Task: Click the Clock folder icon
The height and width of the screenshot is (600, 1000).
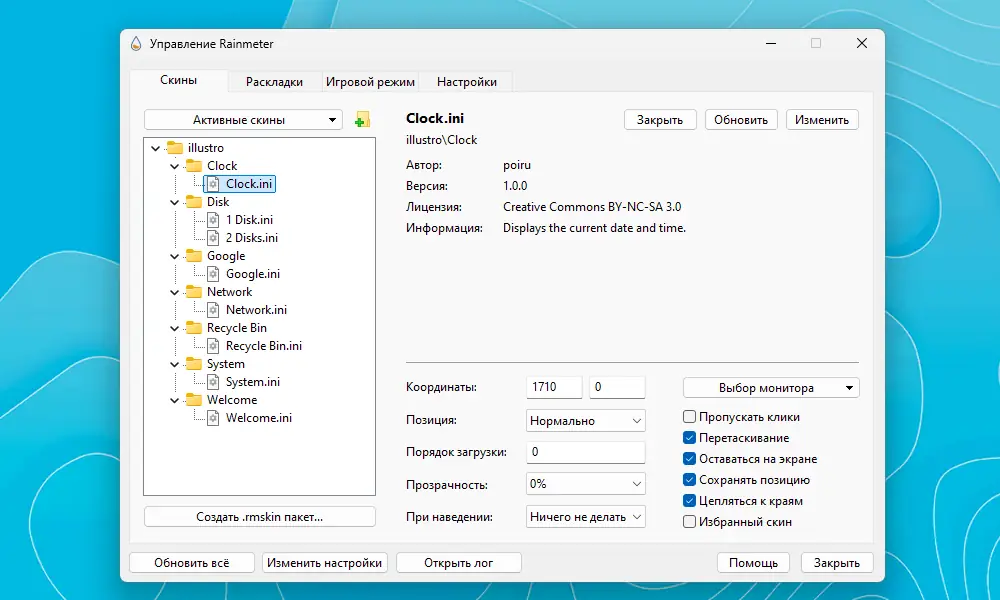Action: 194,166
